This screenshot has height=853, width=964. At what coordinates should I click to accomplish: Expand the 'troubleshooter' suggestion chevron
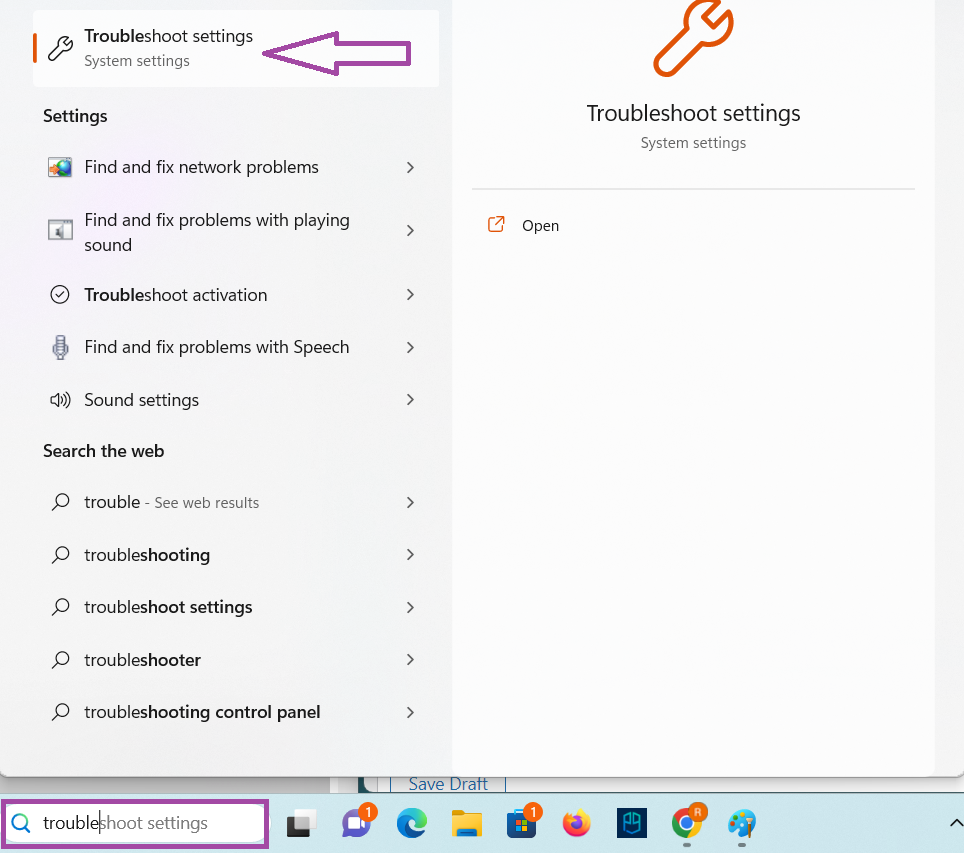410,660
